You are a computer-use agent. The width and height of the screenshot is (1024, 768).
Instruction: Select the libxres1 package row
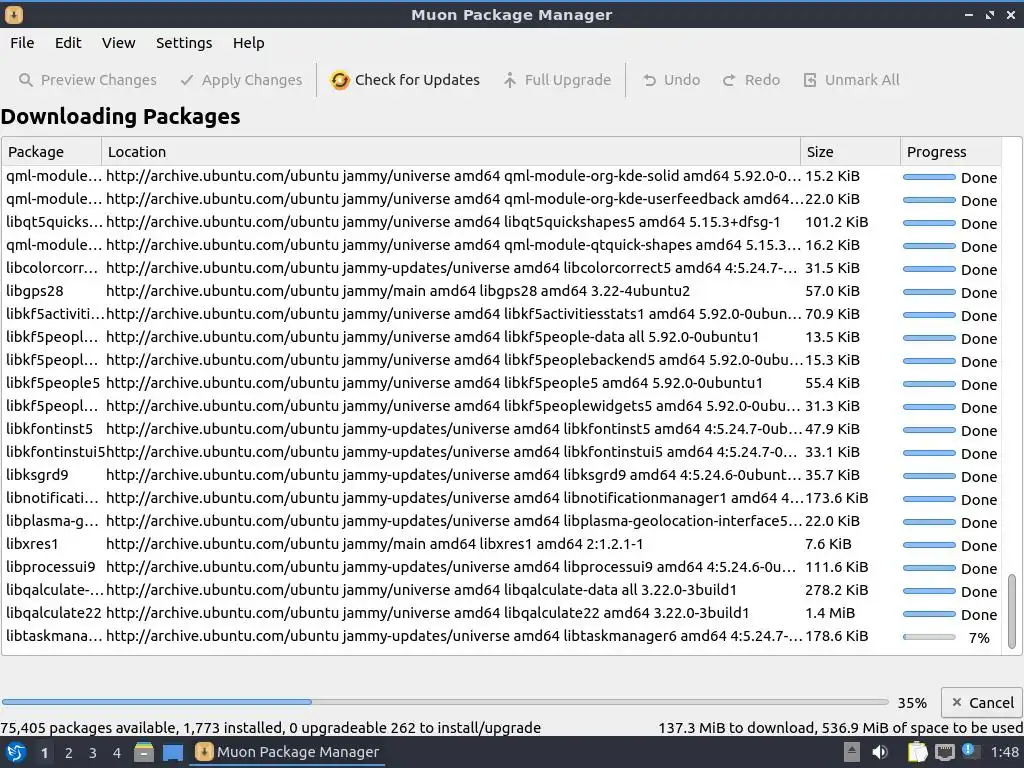click(x=502, y=544)
